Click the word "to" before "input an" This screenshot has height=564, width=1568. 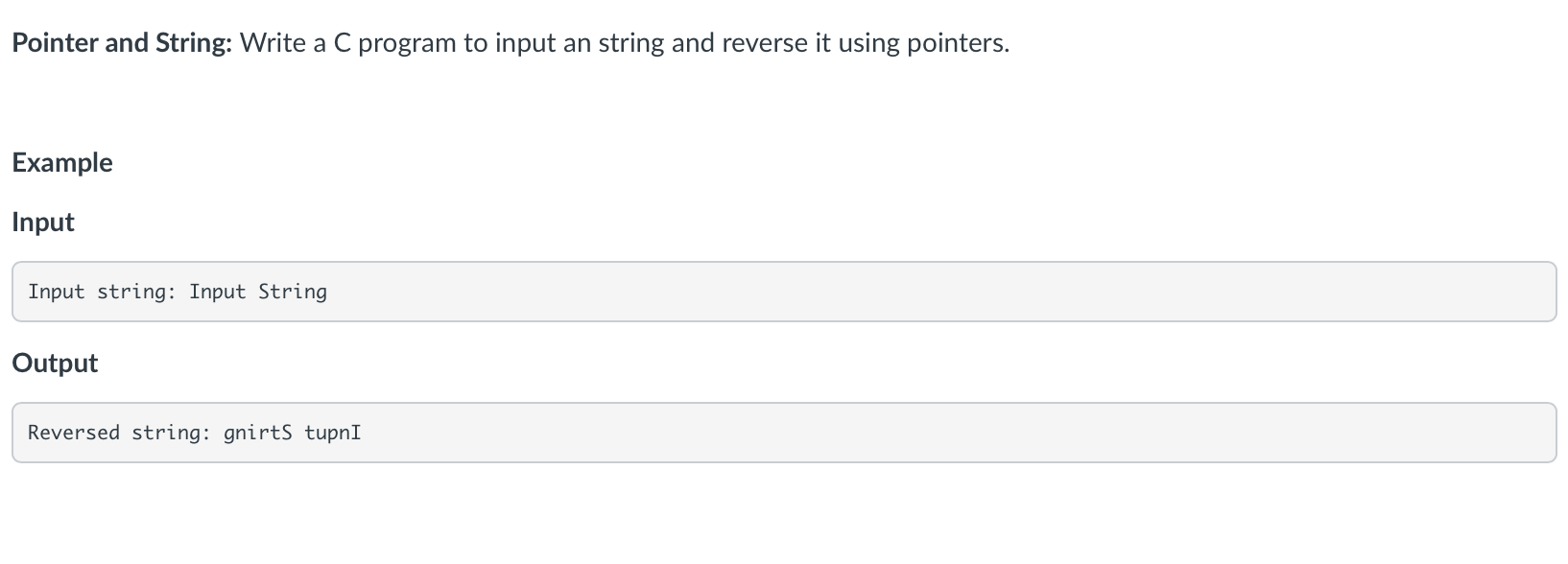click(476, 43)
